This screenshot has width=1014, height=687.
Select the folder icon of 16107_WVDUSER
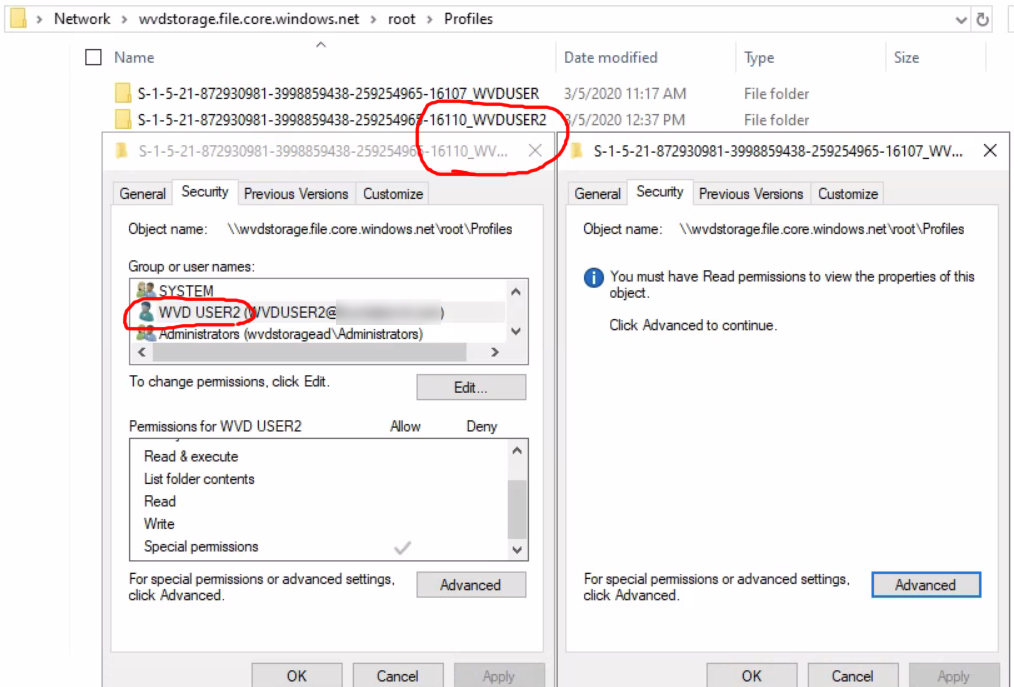click(x=123, y=93)
